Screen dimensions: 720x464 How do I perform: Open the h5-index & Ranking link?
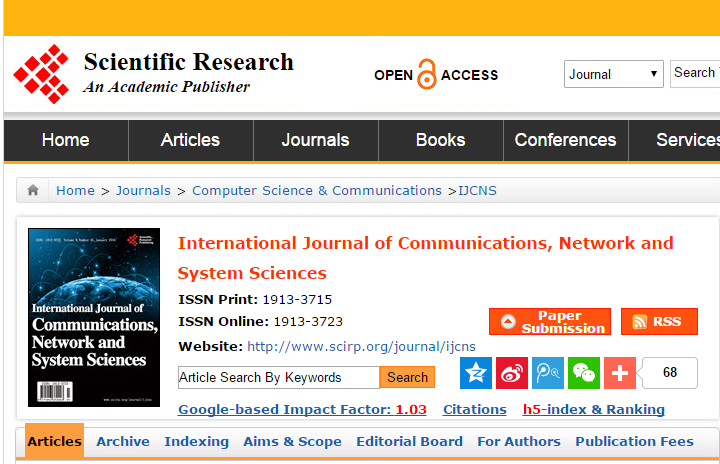click(594, 409)
